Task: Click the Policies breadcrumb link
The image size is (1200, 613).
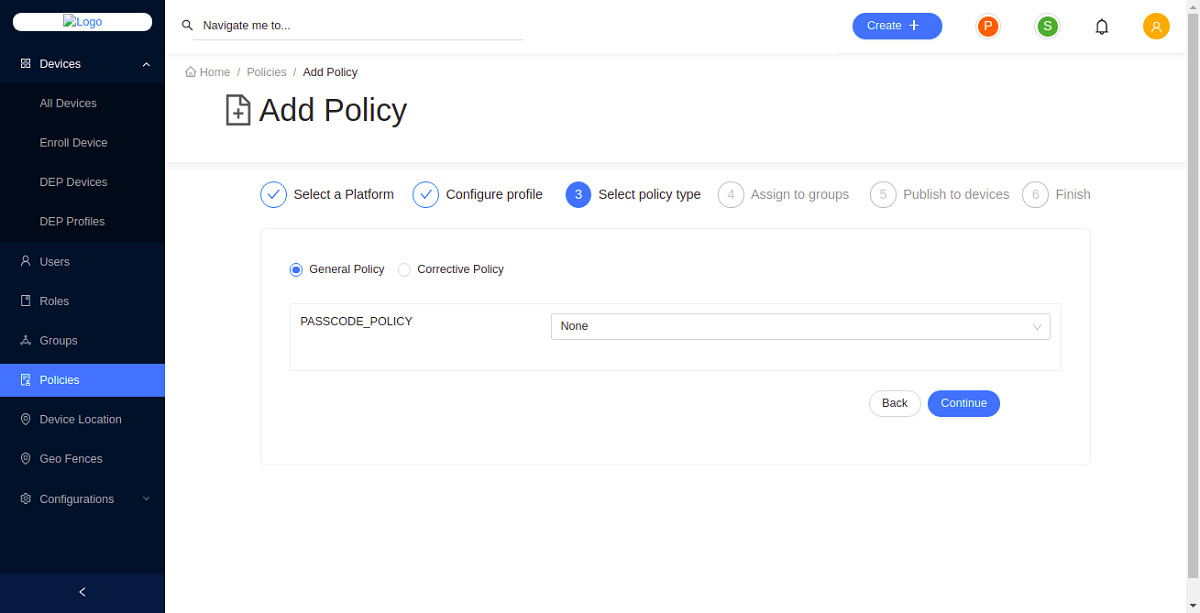Action: tap(266, 73)
